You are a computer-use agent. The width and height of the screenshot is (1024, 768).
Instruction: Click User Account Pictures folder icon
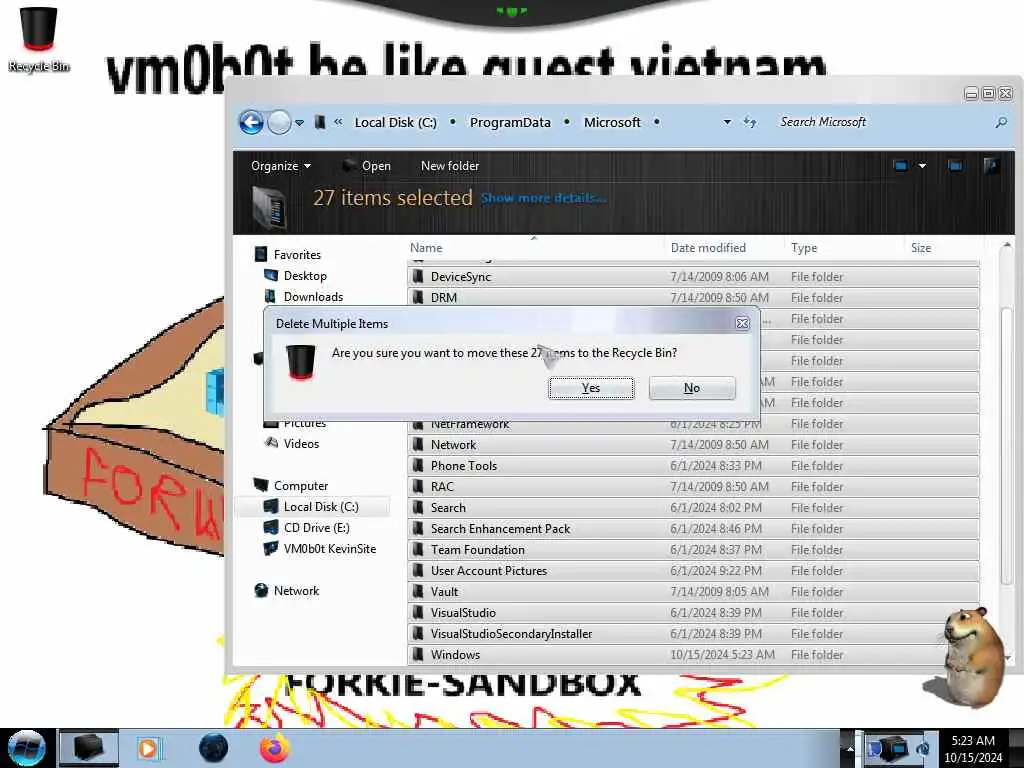coord(419,571)
